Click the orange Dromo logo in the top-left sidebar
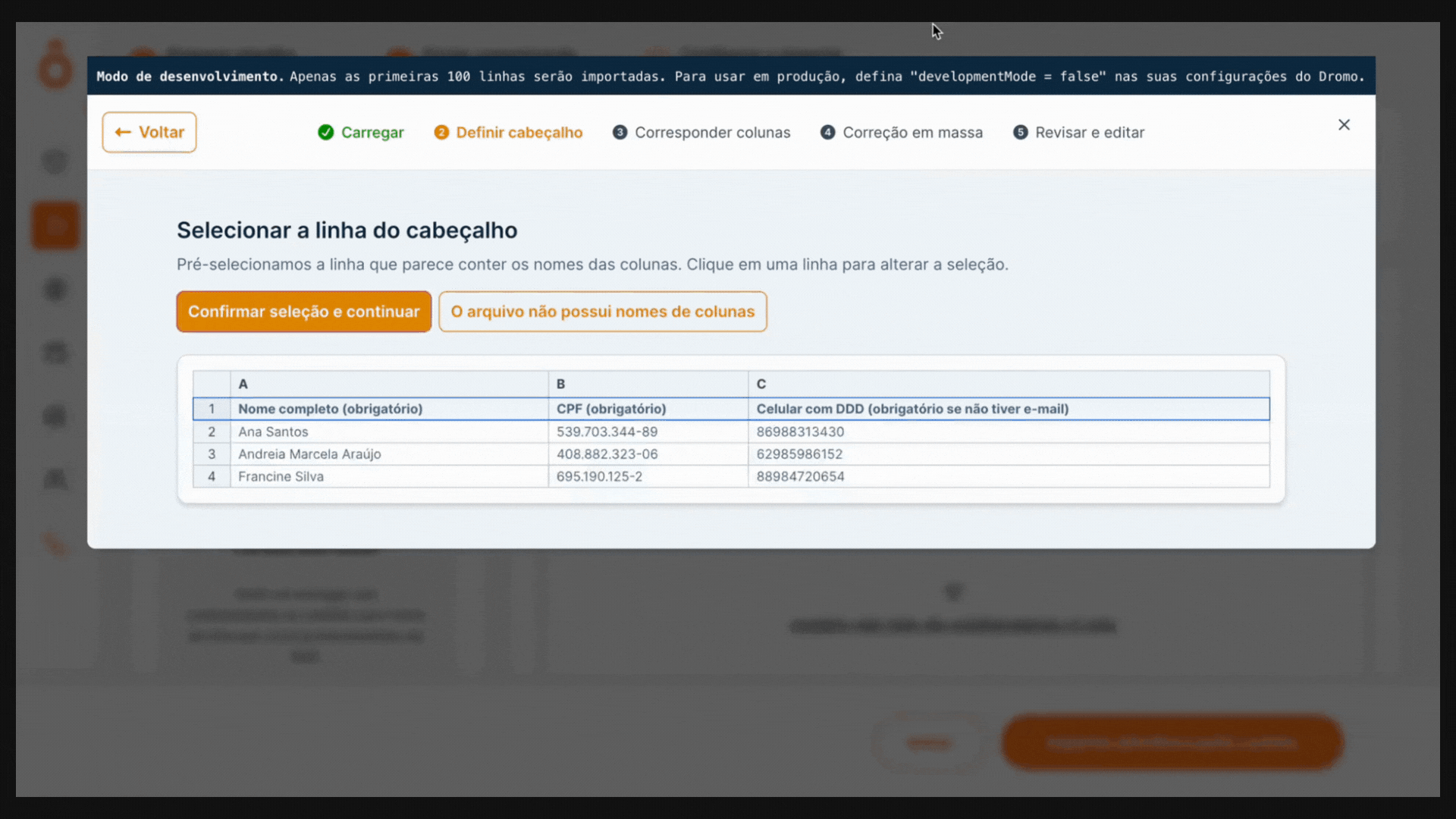 point(55,64)
